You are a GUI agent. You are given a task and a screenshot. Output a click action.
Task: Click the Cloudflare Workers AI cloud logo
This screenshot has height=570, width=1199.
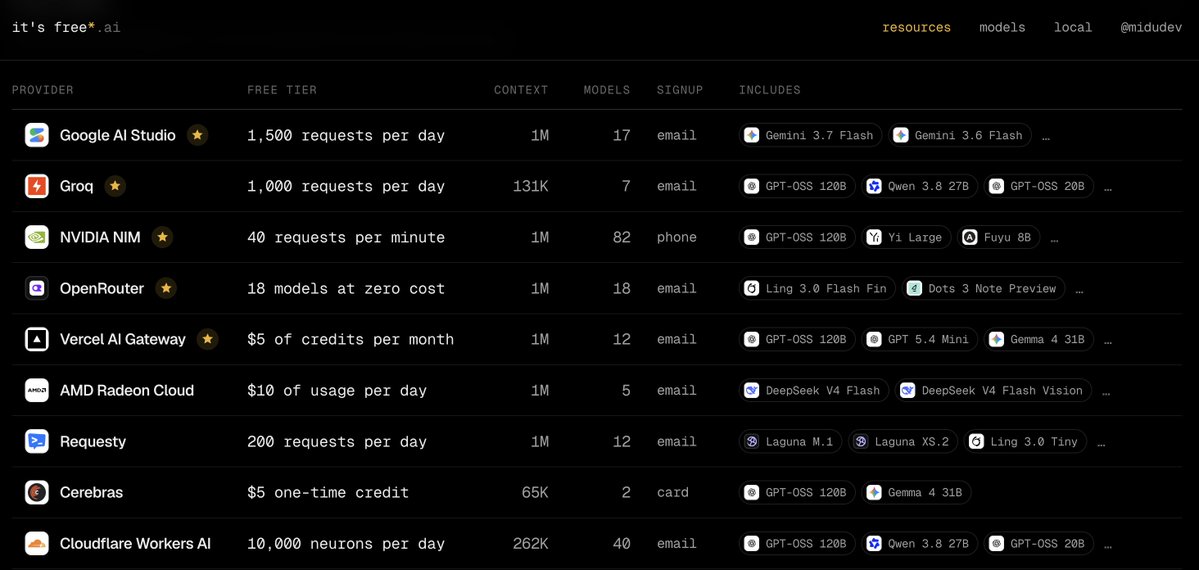pos(37,543)
